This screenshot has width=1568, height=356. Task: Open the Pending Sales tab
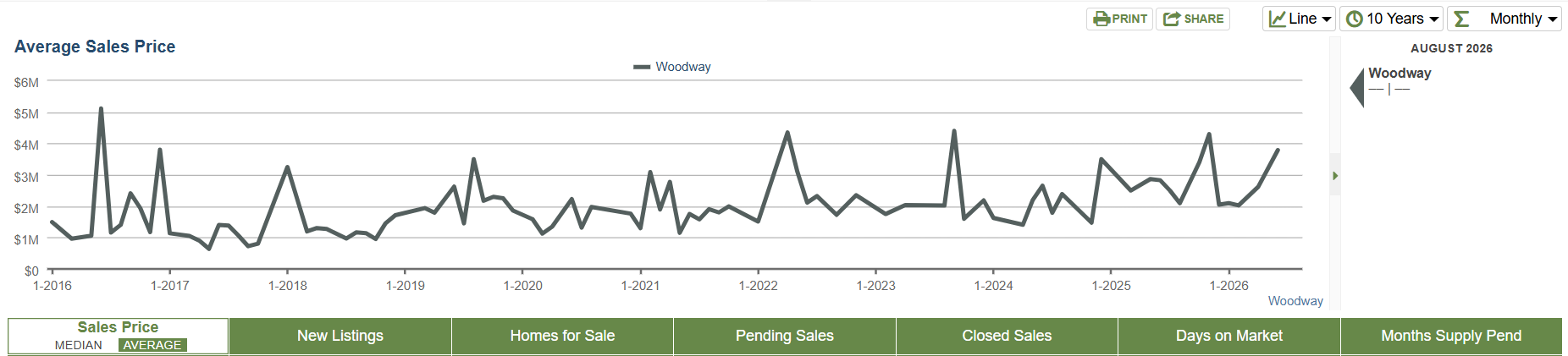point(785,336)
